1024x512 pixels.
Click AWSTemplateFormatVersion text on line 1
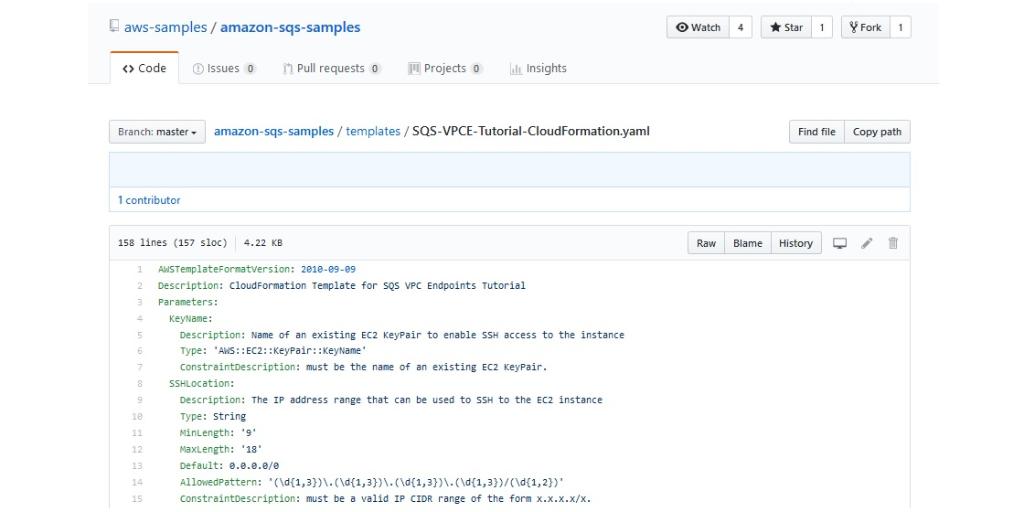[x=227, y=270]
